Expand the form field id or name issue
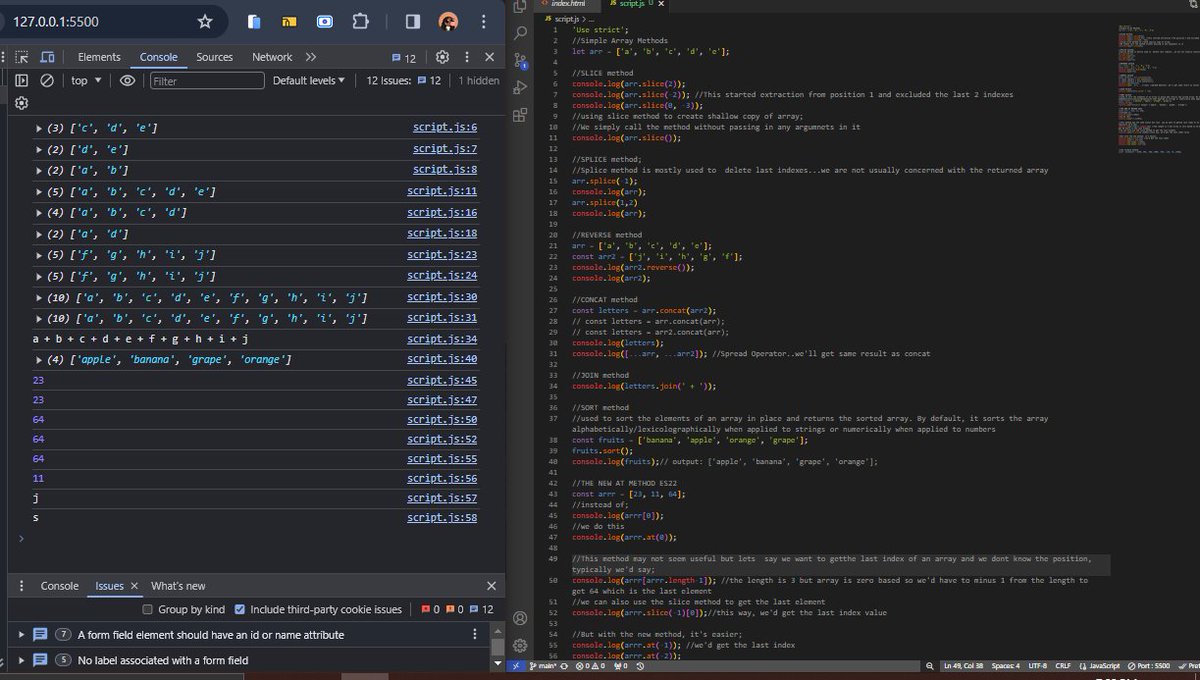Screen dimensions: 1200x680 point(22,634)
